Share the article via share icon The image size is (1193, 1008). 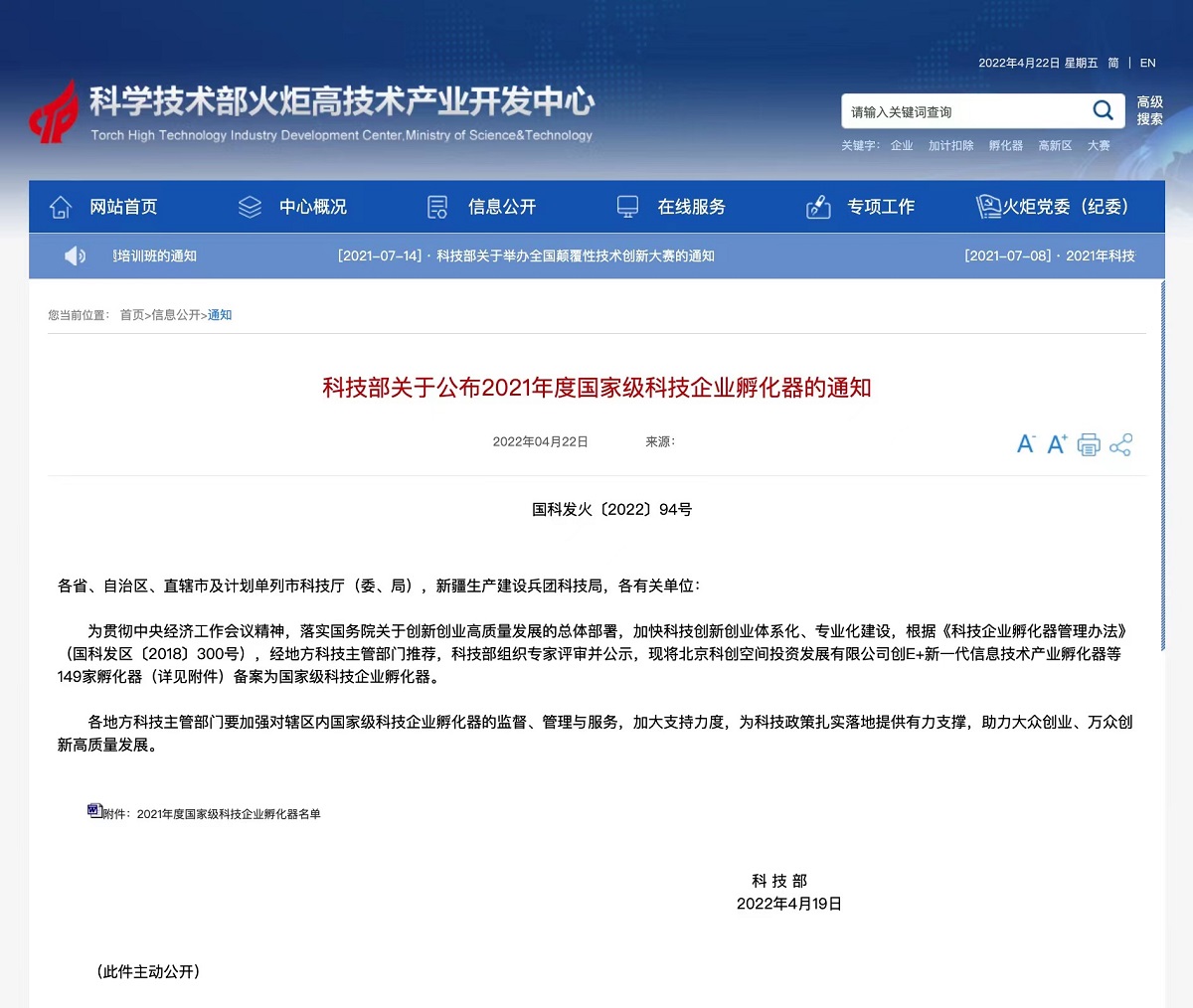tap(1120, 444)
